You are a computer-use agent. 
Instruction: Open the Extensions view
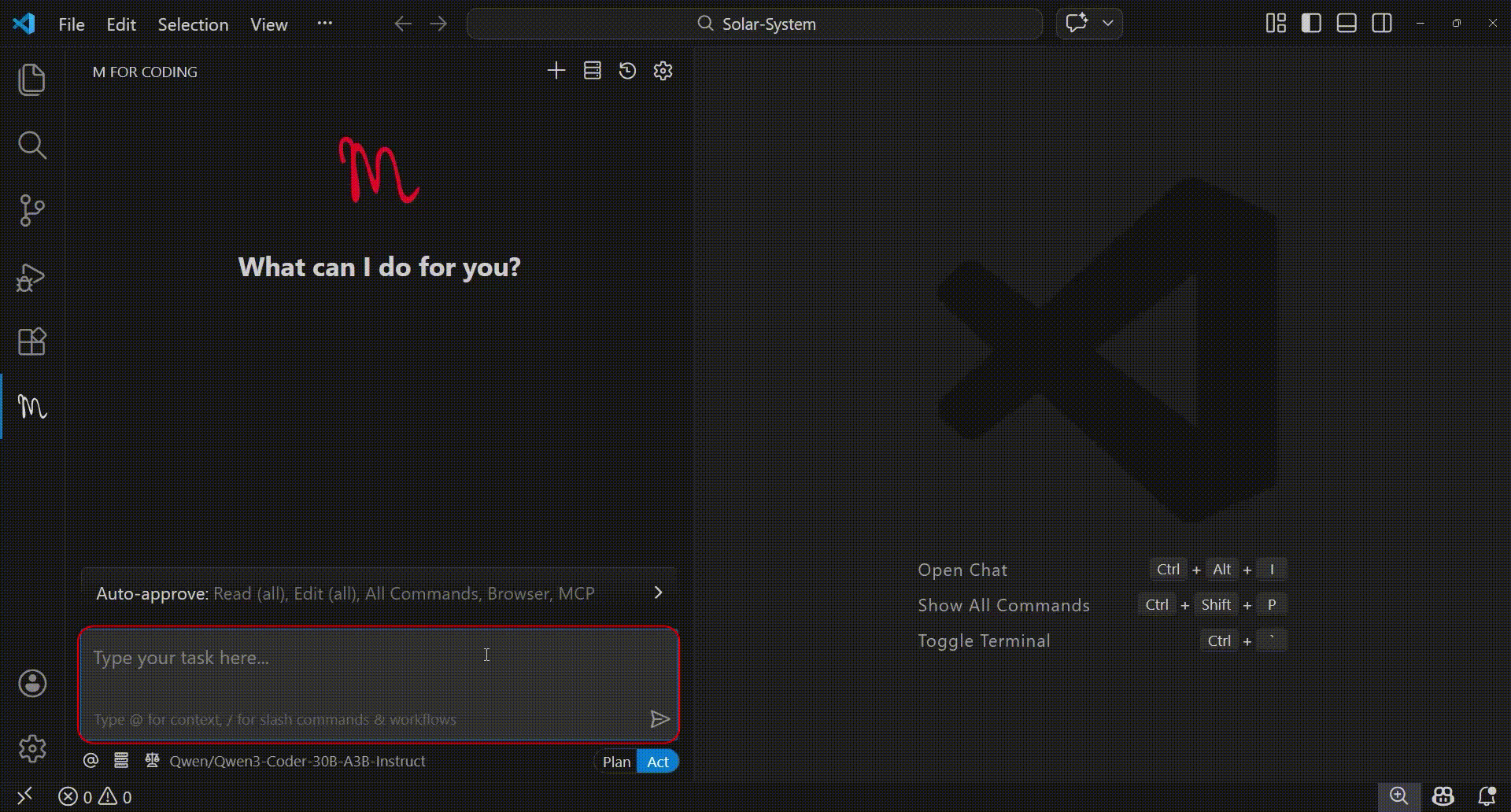[31, 342]
